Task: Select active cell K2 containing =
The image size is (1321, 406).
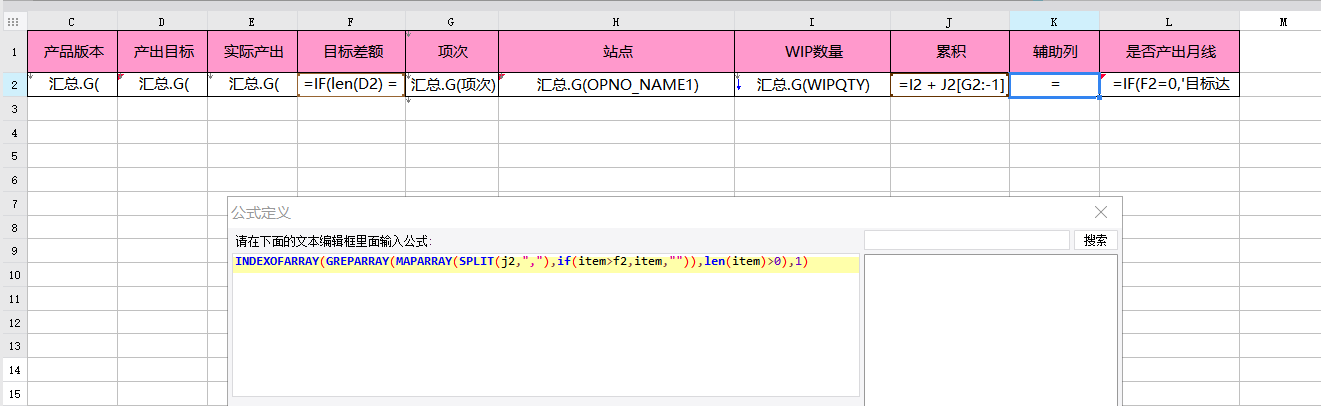Action: [1055, 85]
